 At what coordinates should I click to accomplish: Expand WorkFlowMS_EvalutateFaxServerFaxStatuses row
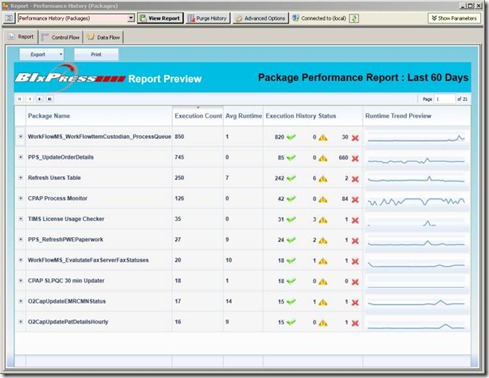click(20, 260)
